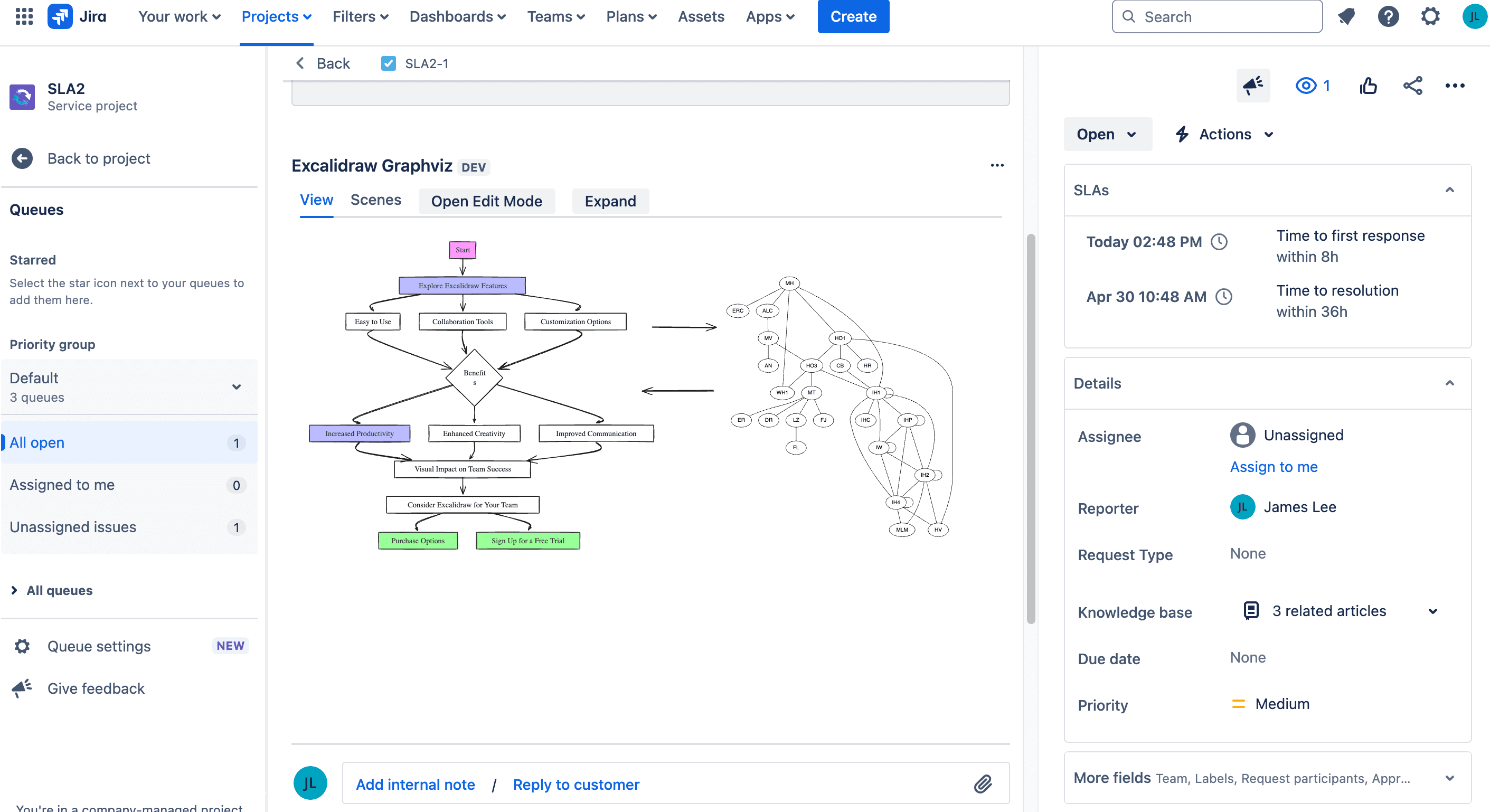The image size is (1490, 812).
Task: Click the Medium priority icon
Action: point(1238,704)
